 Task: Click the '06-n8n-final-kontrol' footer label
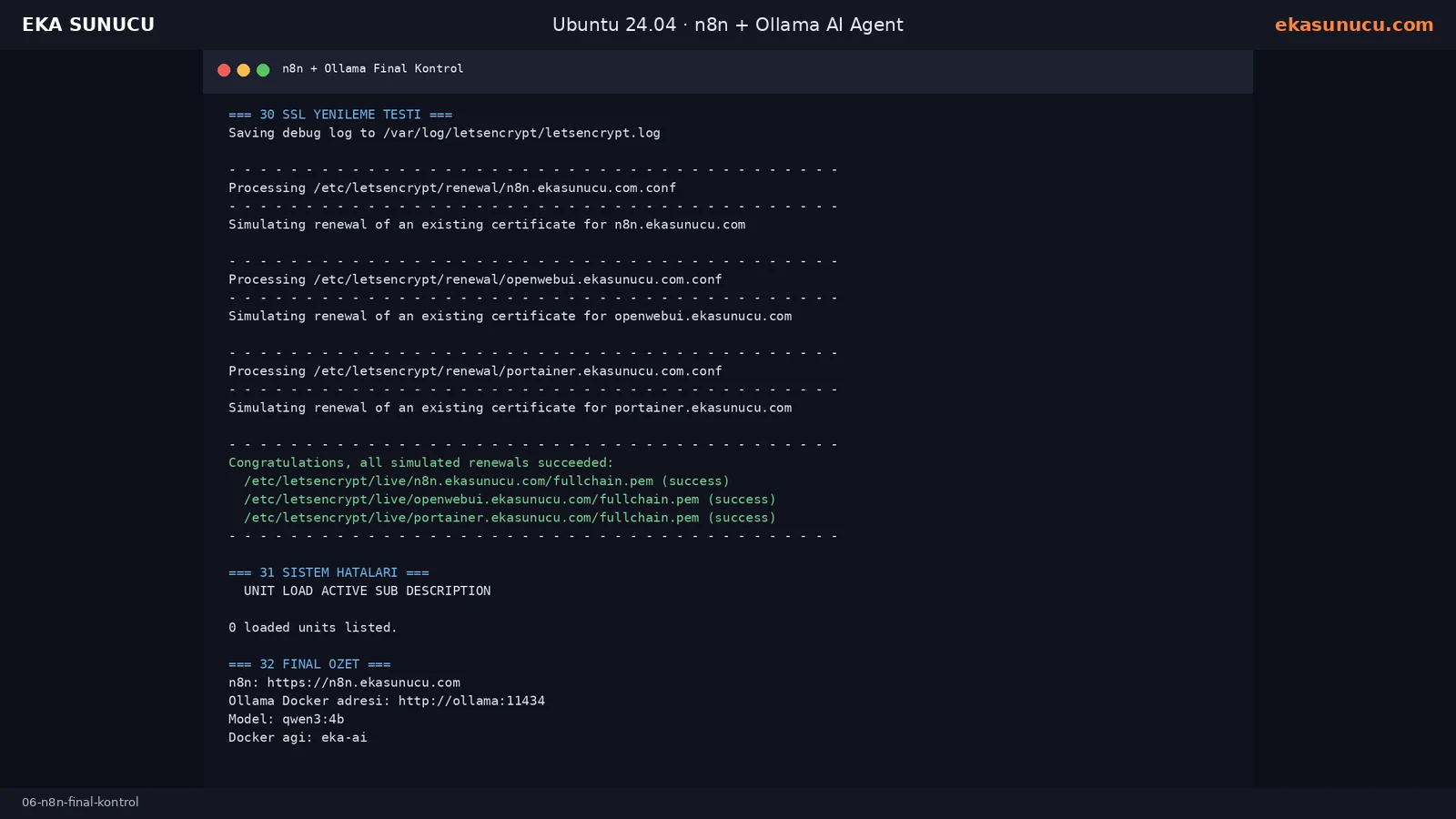pyautogui.click(x=80, y=803)
